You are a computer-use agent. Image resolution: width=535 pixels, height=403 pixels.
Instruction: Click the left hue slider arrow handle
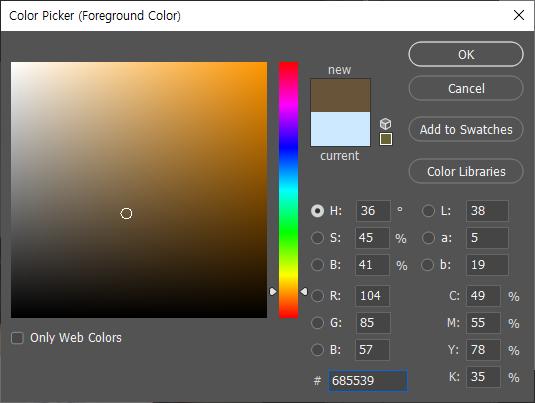(x=273, y=292)
